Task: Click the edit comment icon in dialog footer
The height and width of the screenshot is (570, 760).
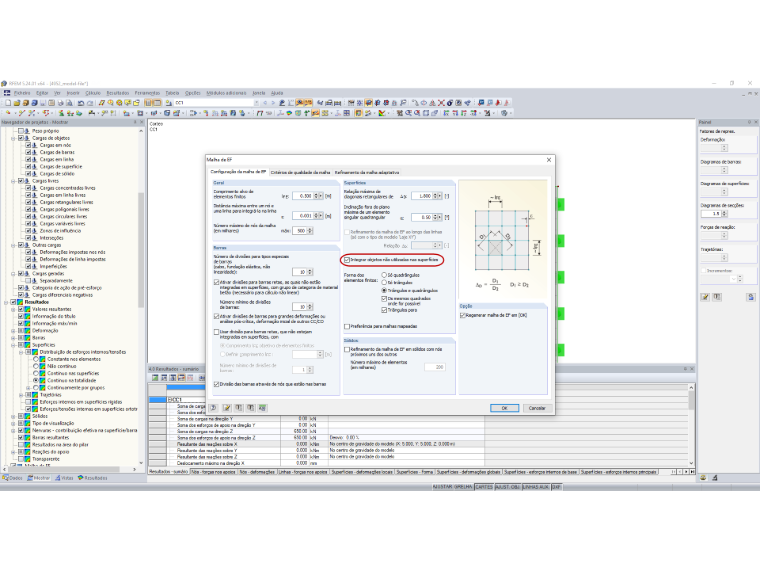Action: [226, 408]
